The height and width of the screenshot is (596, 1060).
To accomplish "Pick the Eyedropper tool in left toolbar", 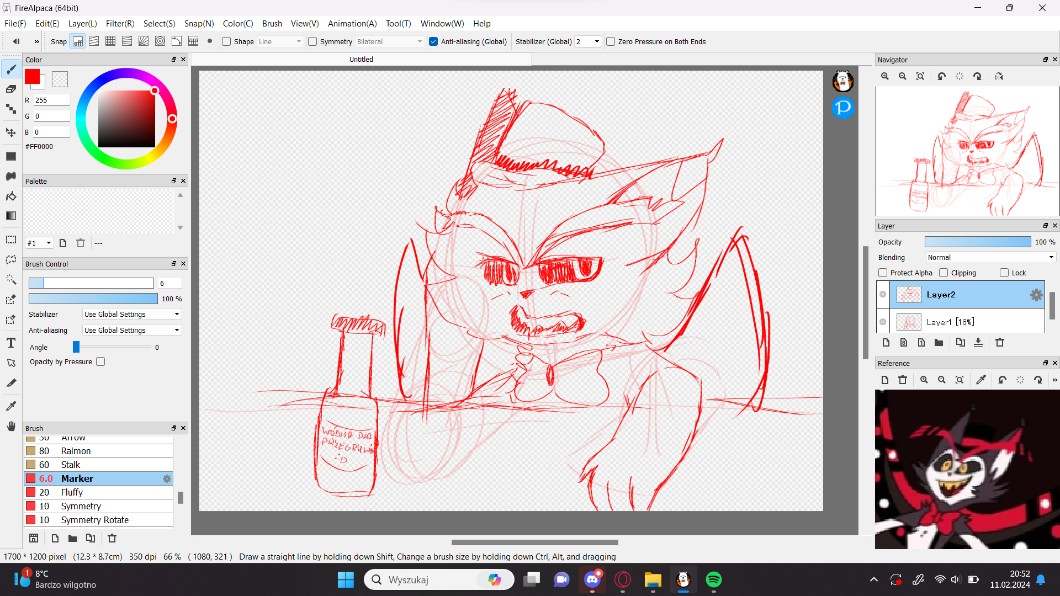I will [11, 406].
